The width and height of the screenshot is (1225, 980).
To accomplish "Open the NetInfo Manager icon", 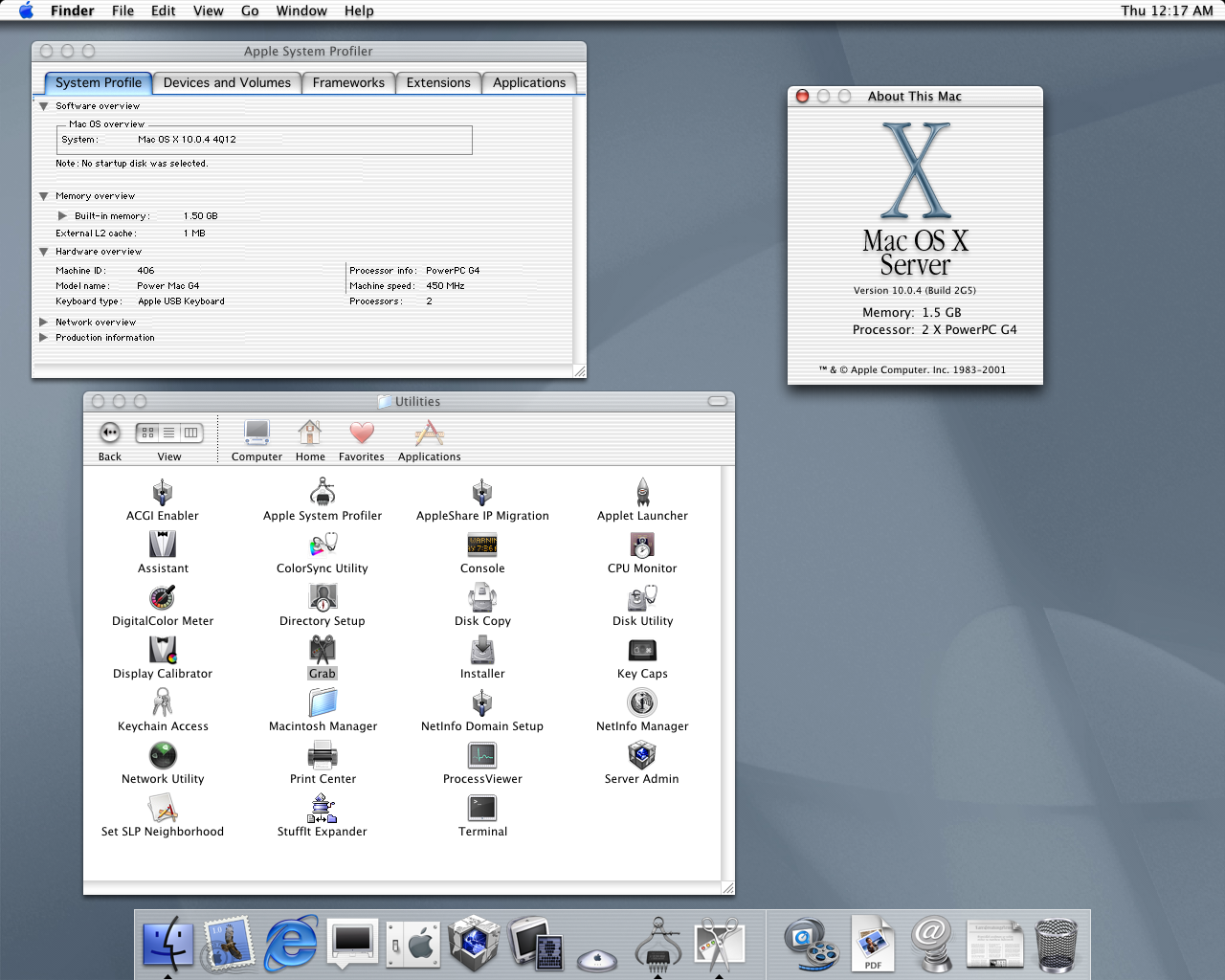I will 642,704.
